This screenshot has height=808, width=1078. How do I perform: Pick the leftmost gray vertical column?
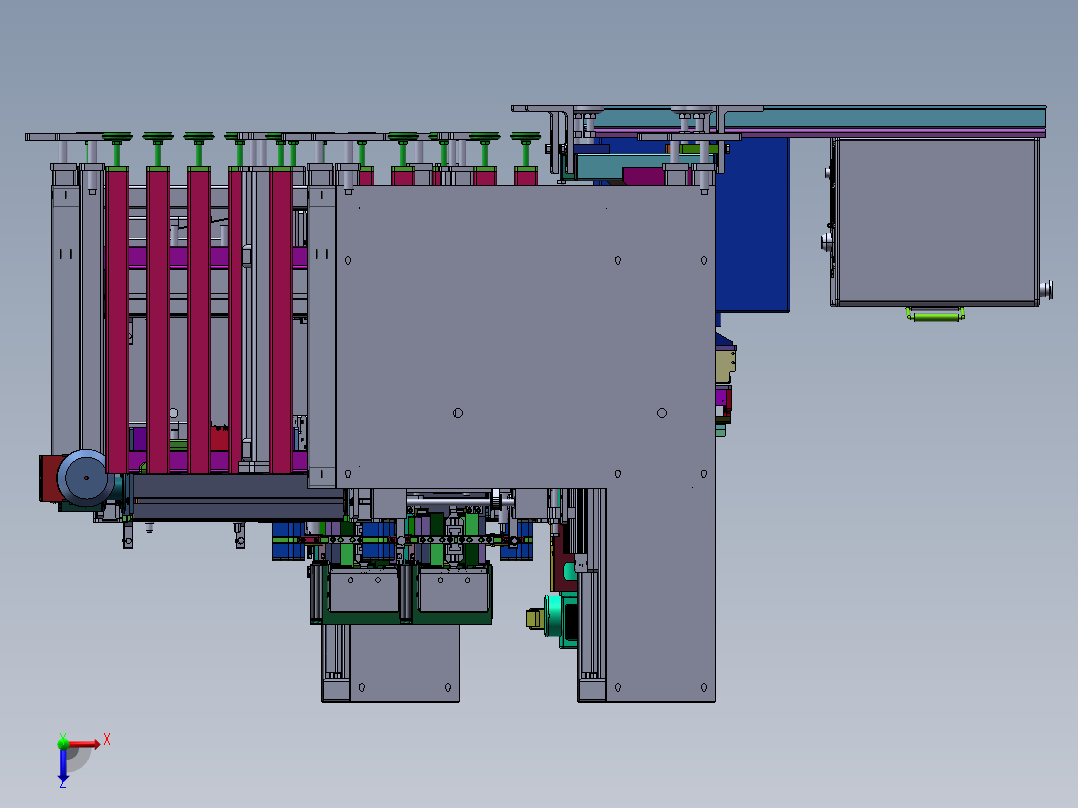(65, 300)
